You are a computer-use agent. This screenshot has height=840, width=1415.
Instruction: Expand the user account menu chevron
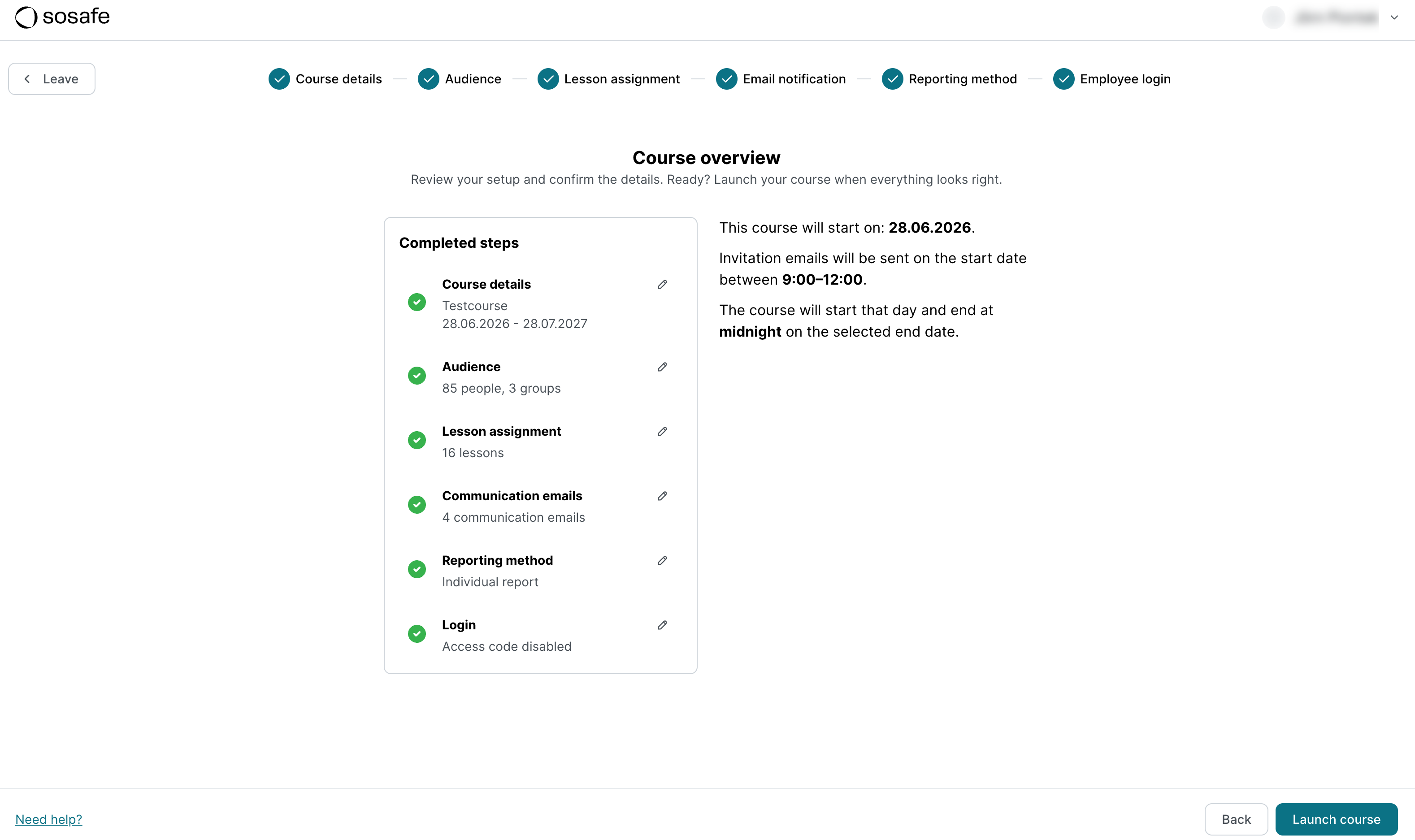click(x=1394, y=17)
